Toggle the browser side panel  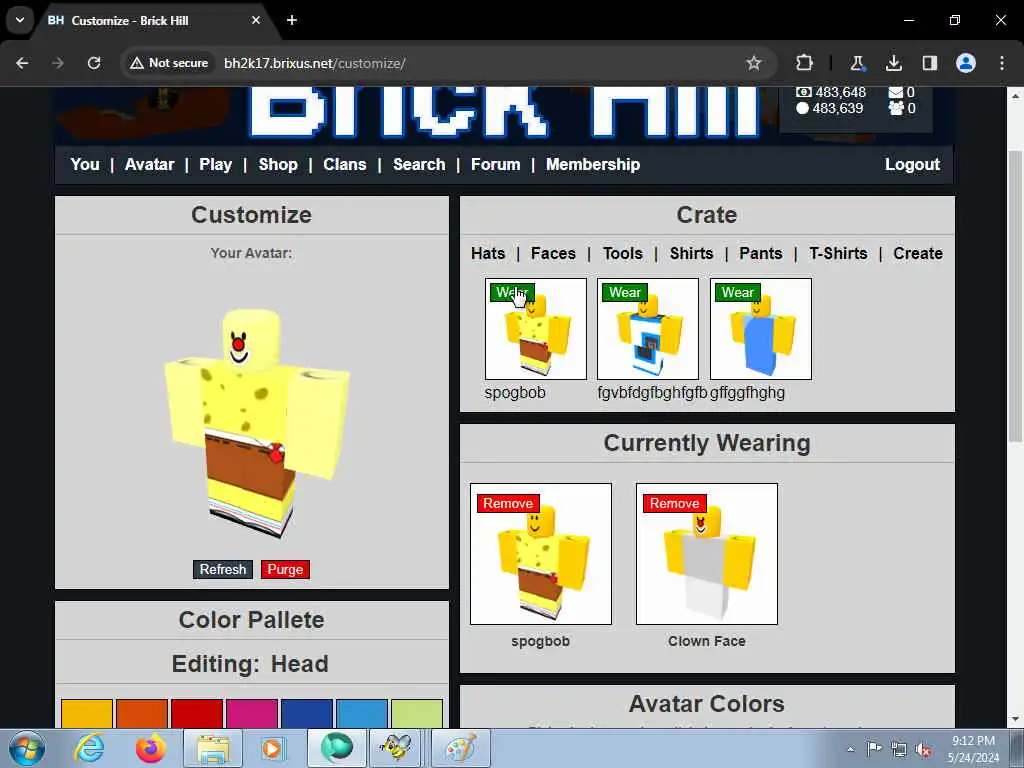pyautogui.click(x=929, y=63)
